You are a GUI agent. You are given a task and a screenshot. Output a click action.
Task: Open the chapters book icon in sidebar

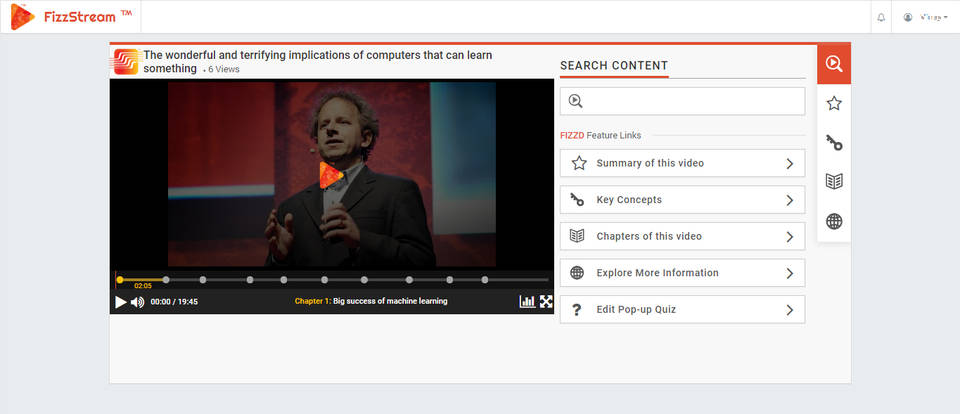[x=834, y=182]
